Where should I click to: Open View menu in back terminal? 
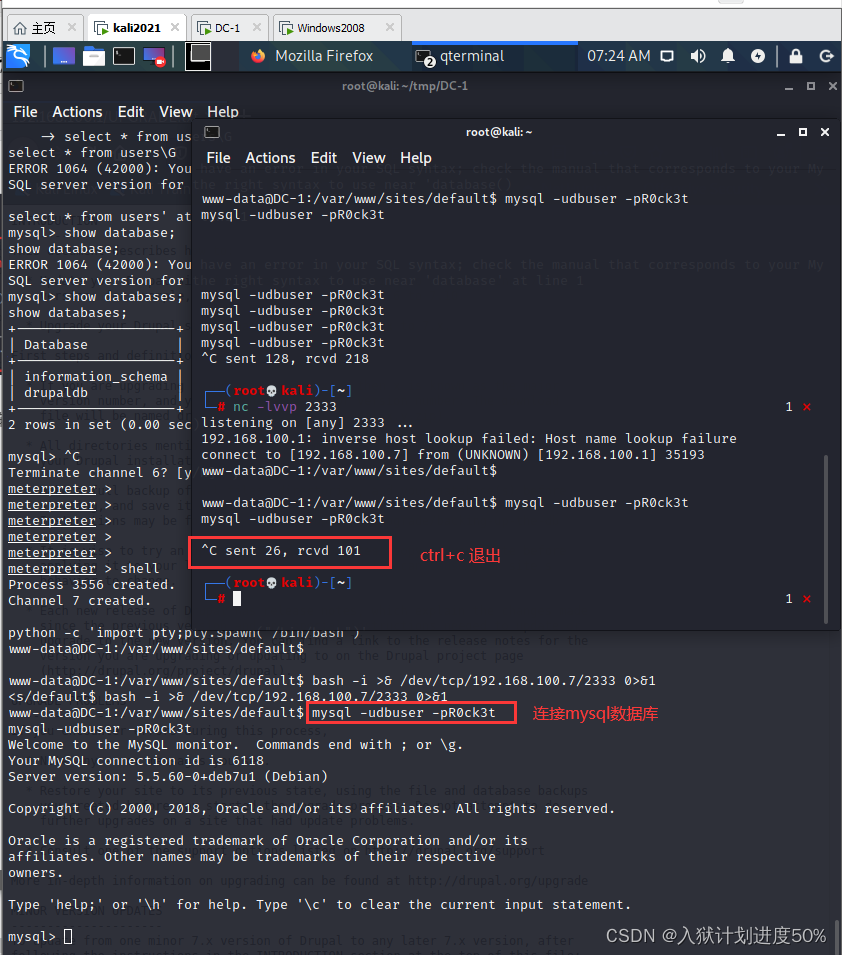pyautogui.click(x=176, y=112)
